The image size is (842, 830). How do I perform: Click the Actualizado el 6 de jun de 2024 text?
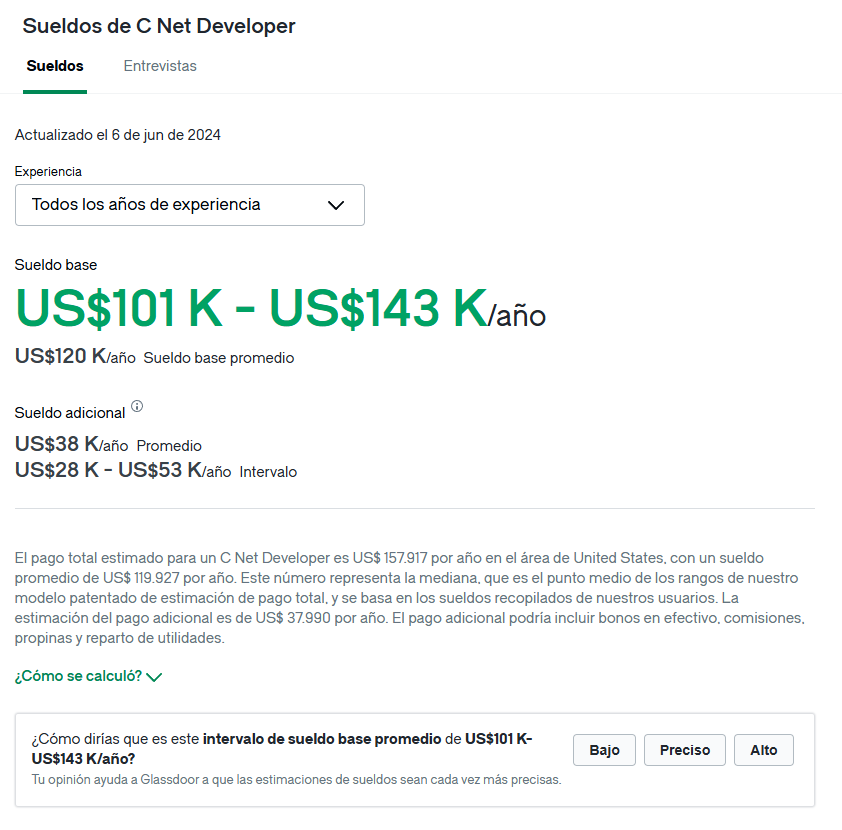tap(118, 135)
